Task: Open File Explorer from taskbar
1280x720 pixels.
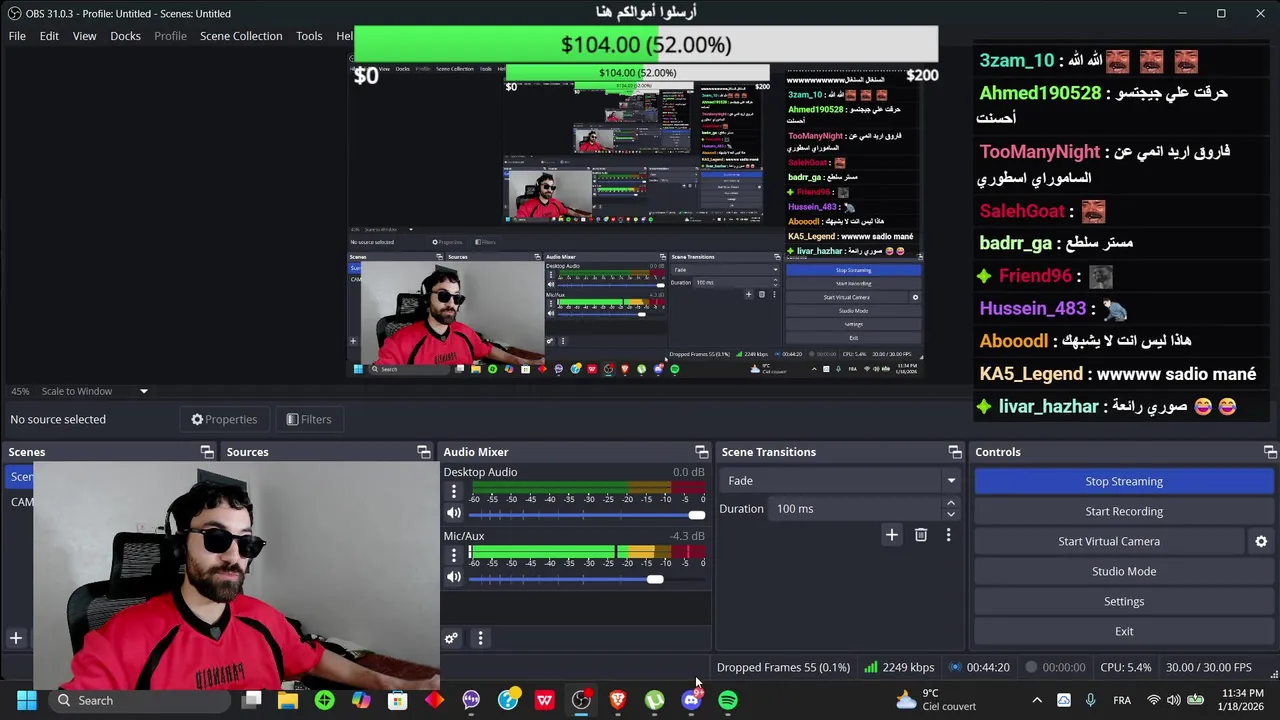Action: pos(288,700)
